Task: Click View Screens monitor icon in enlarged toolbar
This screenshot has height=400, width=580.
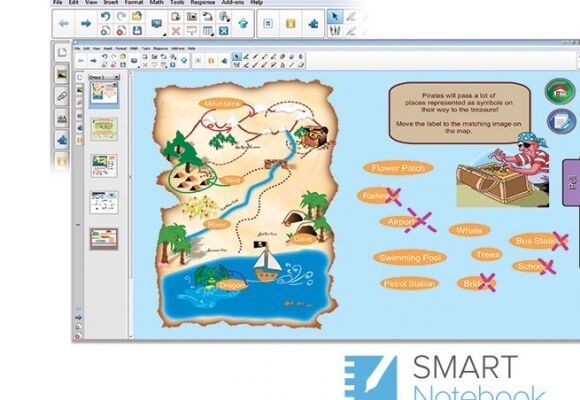Action: point(156,23)
